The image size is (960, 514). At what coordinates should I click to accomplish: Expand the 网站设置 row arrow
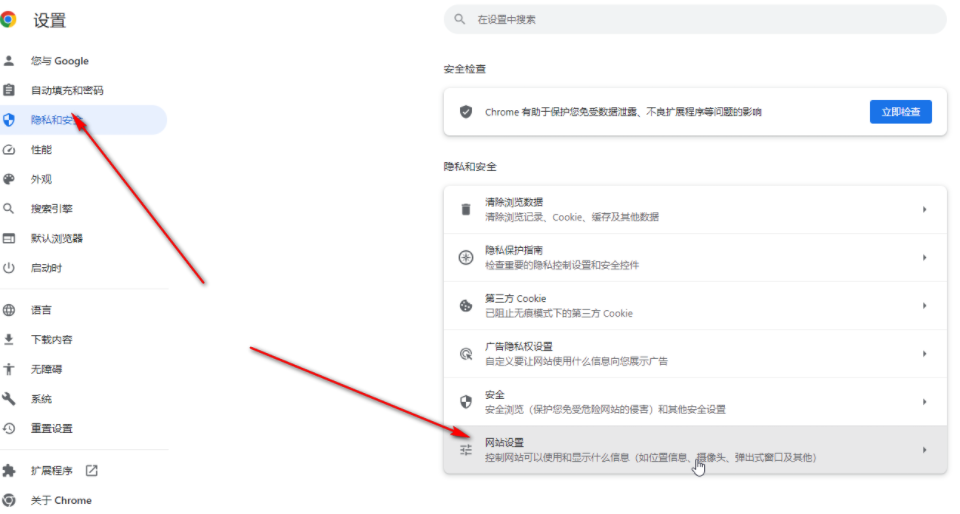tap(924, 450)
